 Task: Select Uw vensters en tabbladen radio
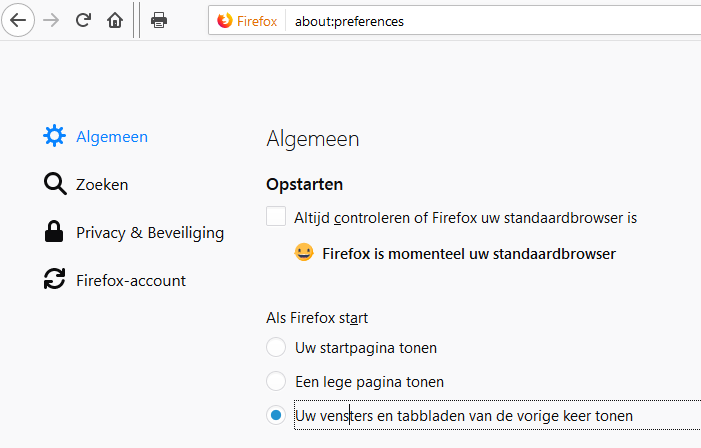[x=276, y=415]
